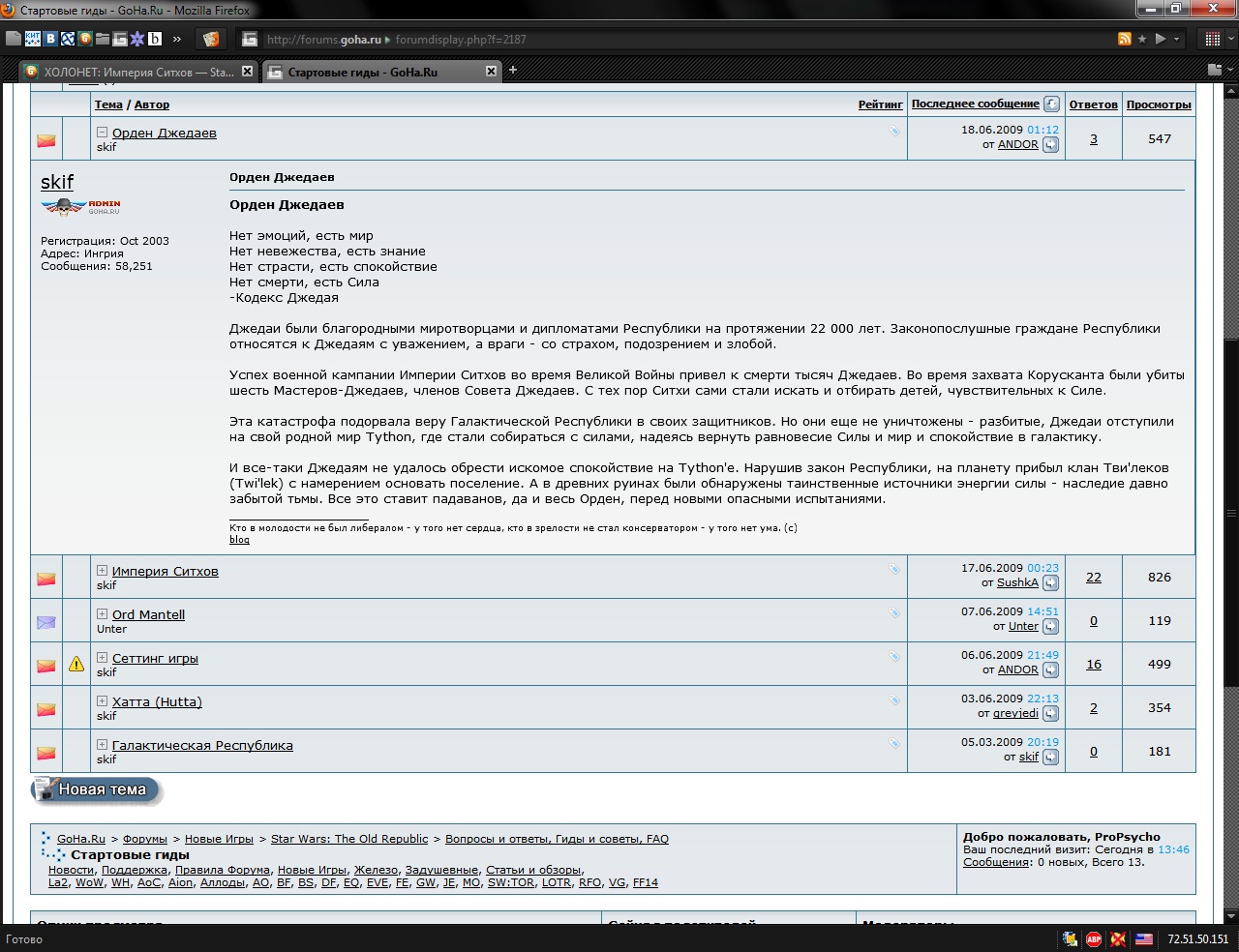Screen dimensions: 1239x952
Task: Click the Go play arrow in the address bar
Action: pyautogui.click(x=1161, y=39)
